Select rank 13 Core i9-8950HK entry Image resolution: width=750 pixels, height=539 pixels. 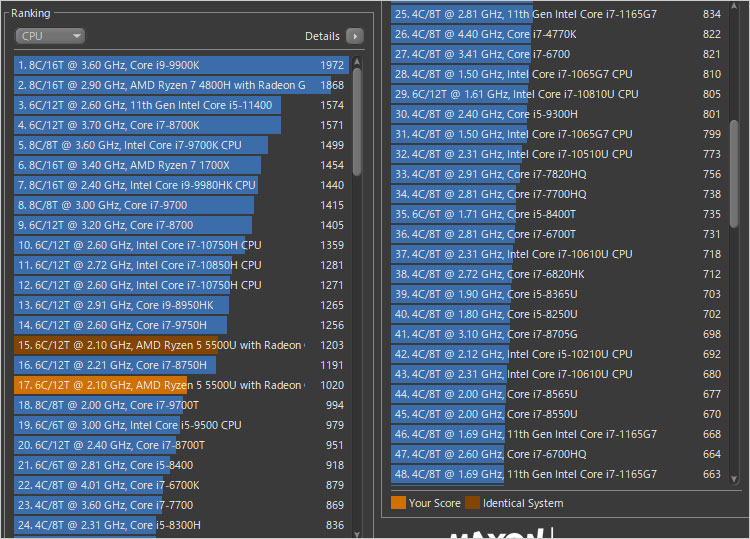(182, 305)
